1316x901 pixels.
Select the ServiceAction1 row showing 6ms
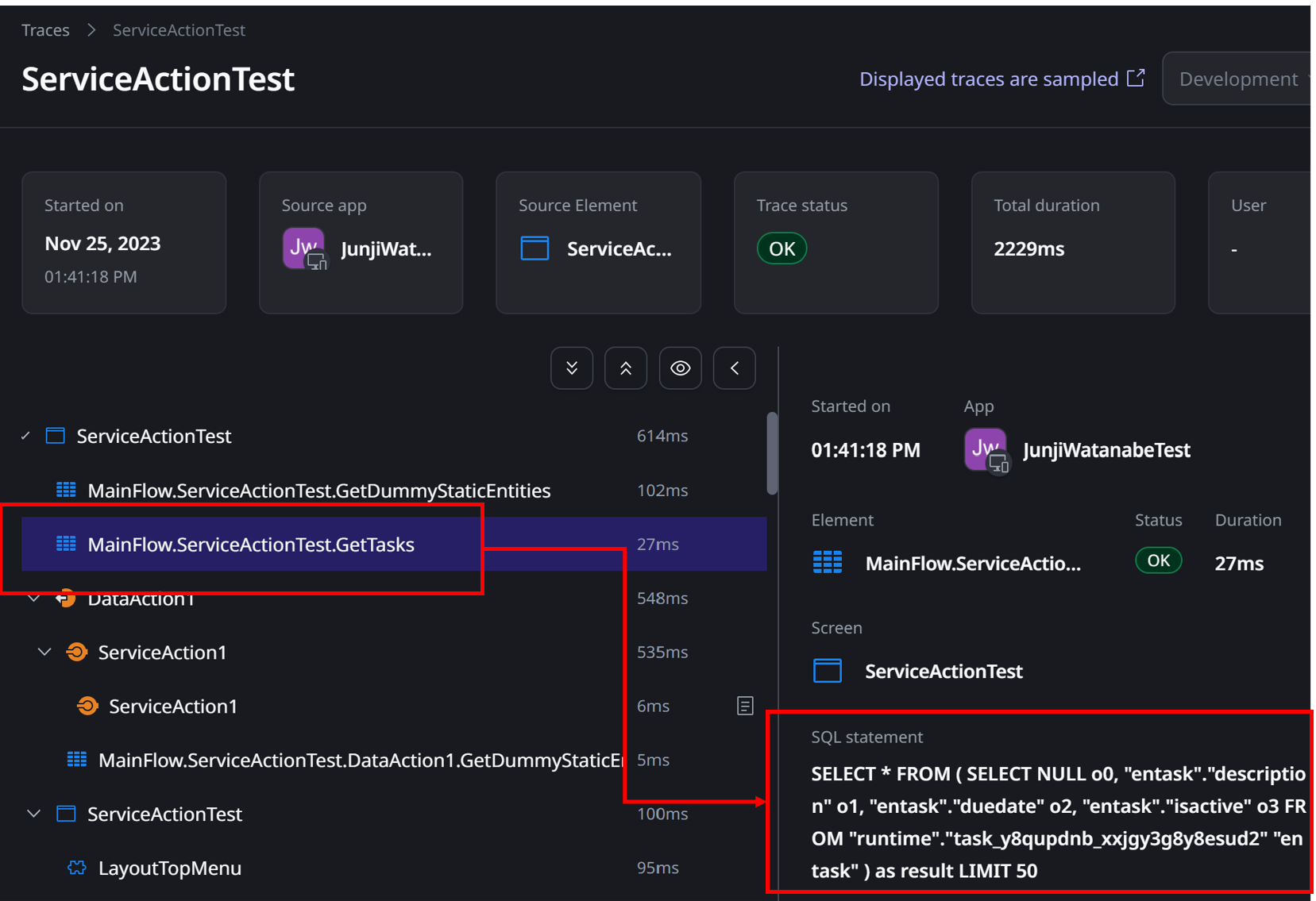coord(394,706)
